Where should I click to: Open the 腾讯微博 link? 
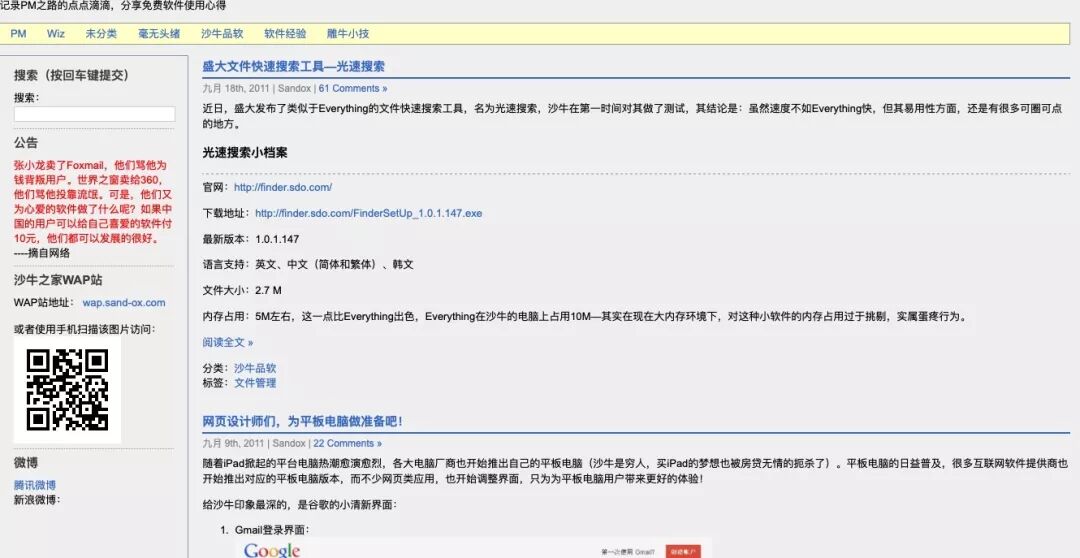35,485
